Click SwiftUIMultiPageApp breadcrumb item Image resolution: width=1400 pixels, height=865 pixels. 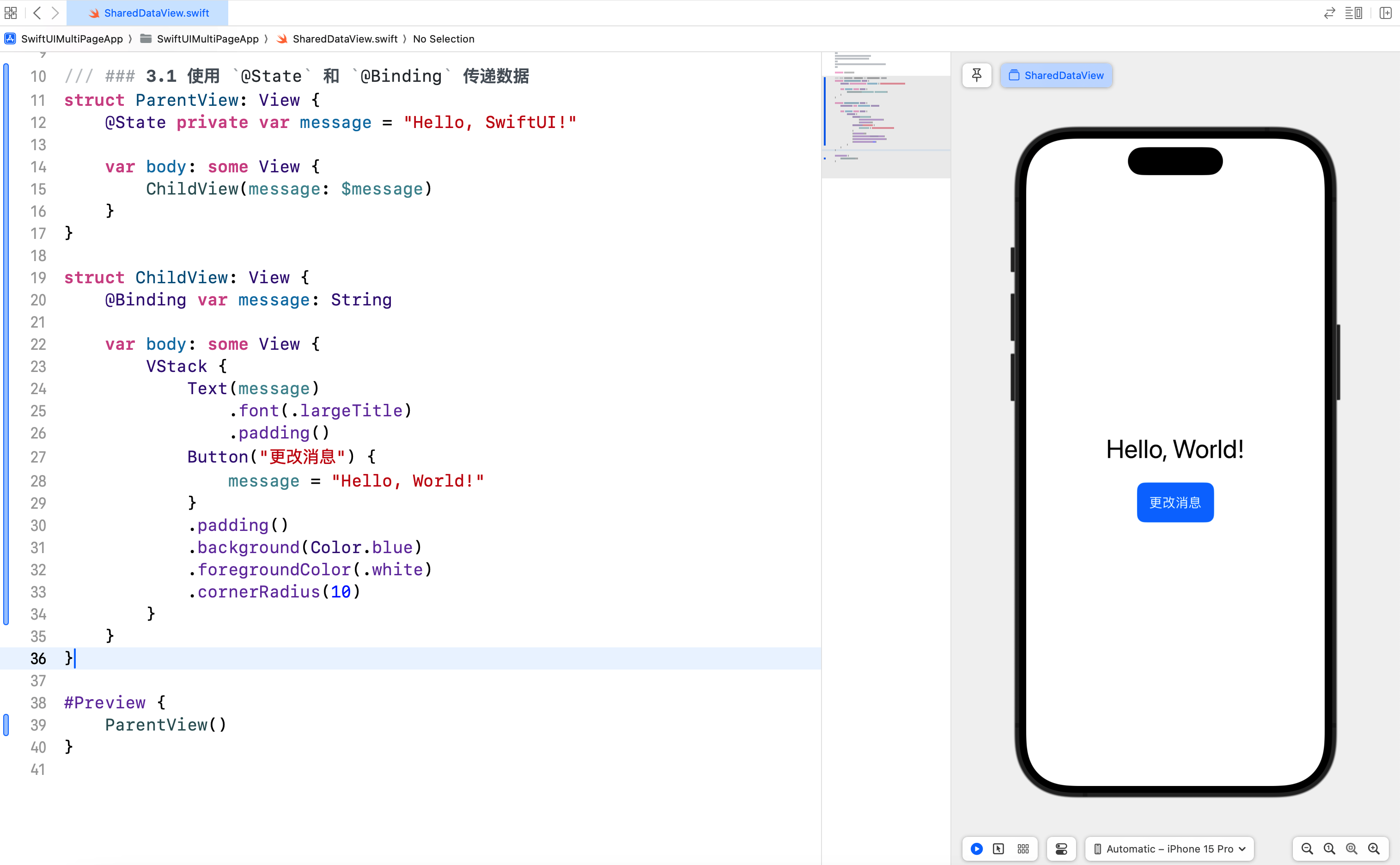71,39
